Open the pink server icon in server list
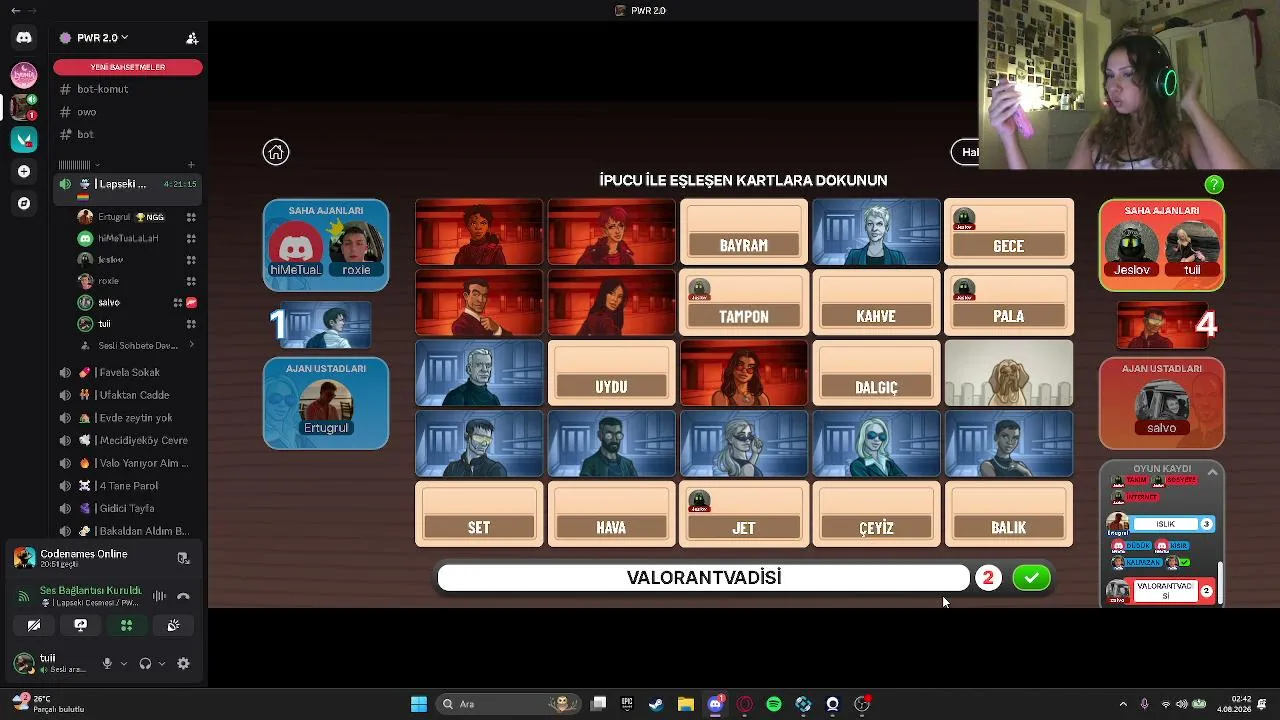Screen dimensions: 1280x720 (24, 74)
